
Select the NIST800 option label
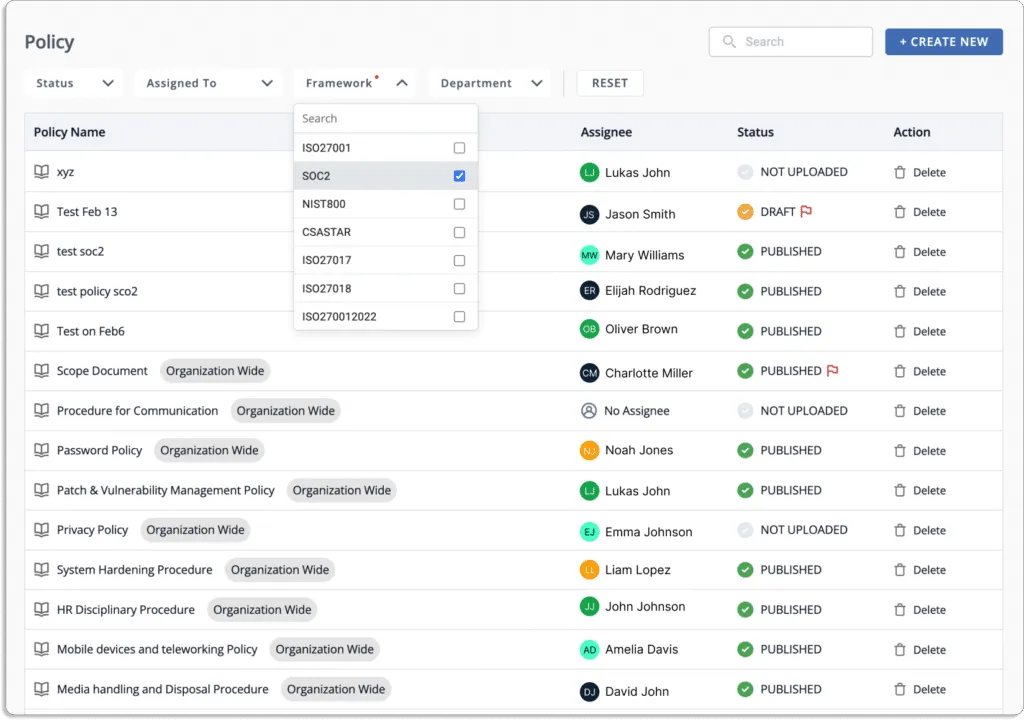point(323,204)
